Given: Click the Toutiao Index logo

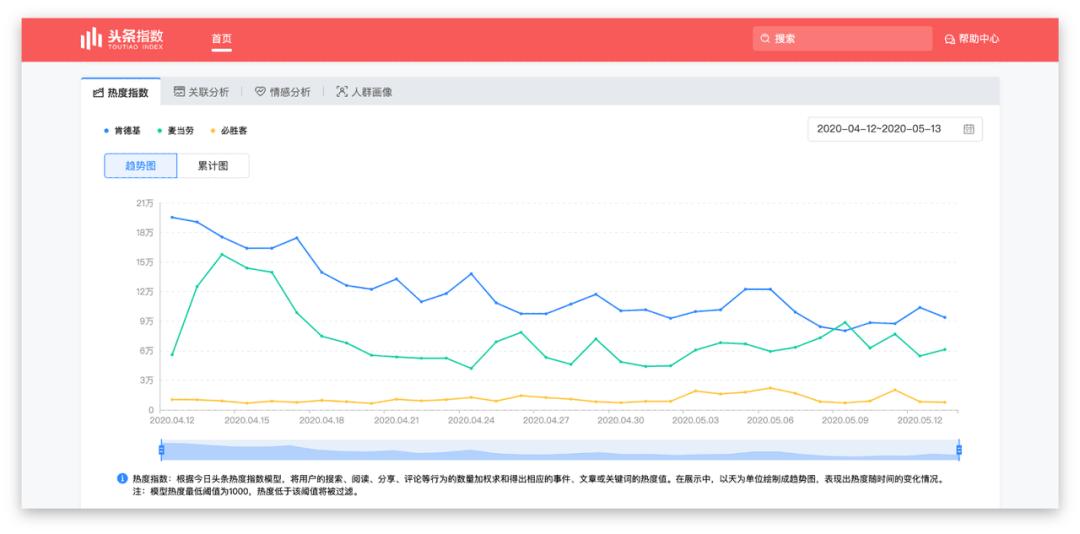Looking at the screenshot, I should (x=122, y=39).
